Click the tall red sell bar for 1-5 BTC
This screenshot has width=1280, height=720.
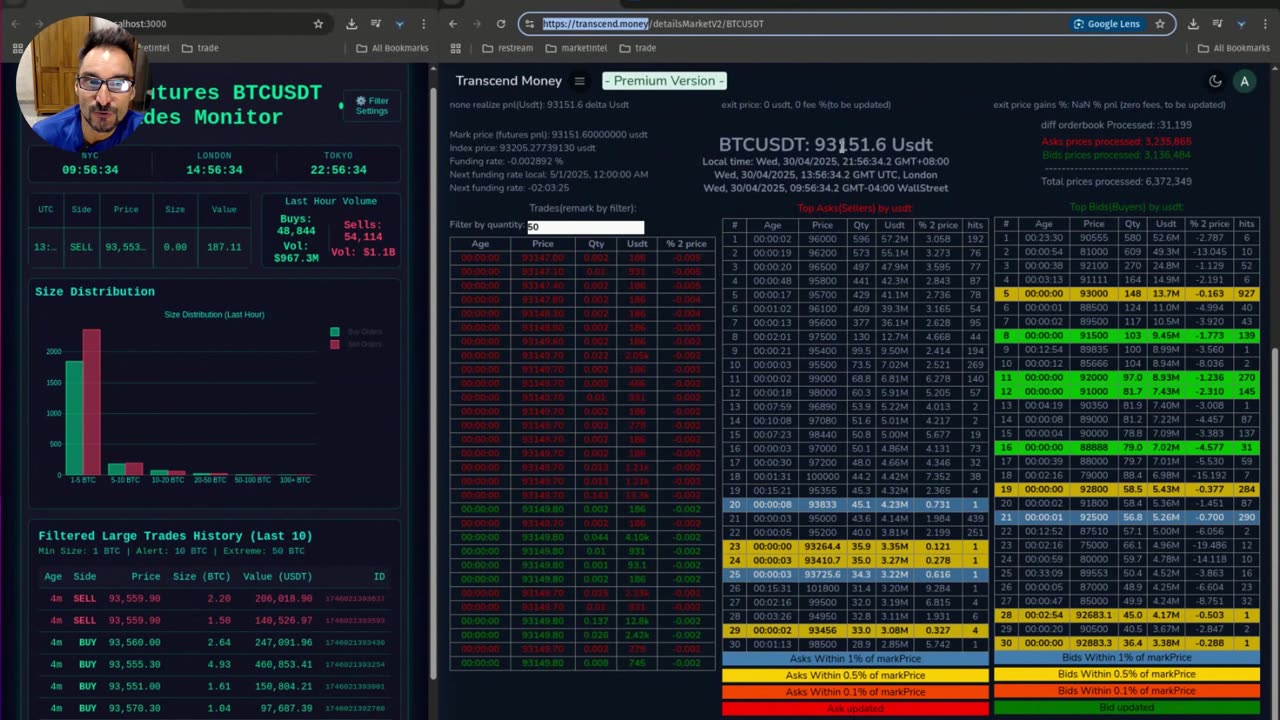[x=91, y=402]
